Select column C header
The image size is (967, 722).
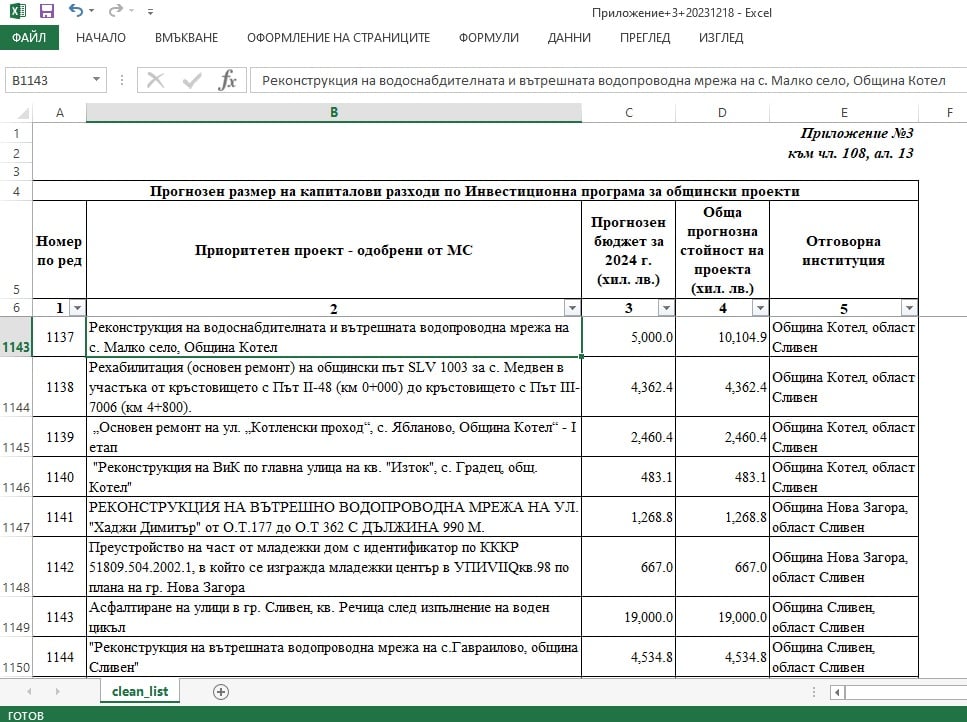click(628, 113)
